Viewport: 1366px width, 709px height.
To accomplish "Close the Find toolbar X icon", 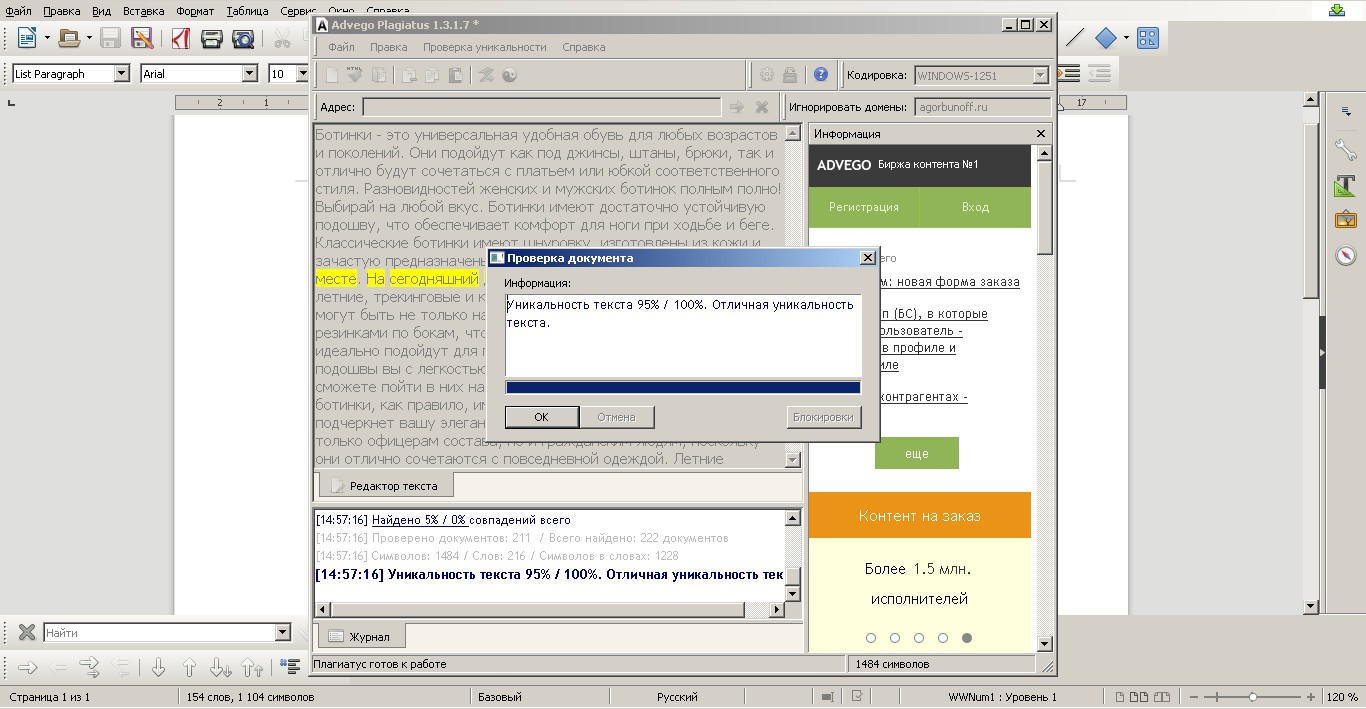I will click(27, 632).
